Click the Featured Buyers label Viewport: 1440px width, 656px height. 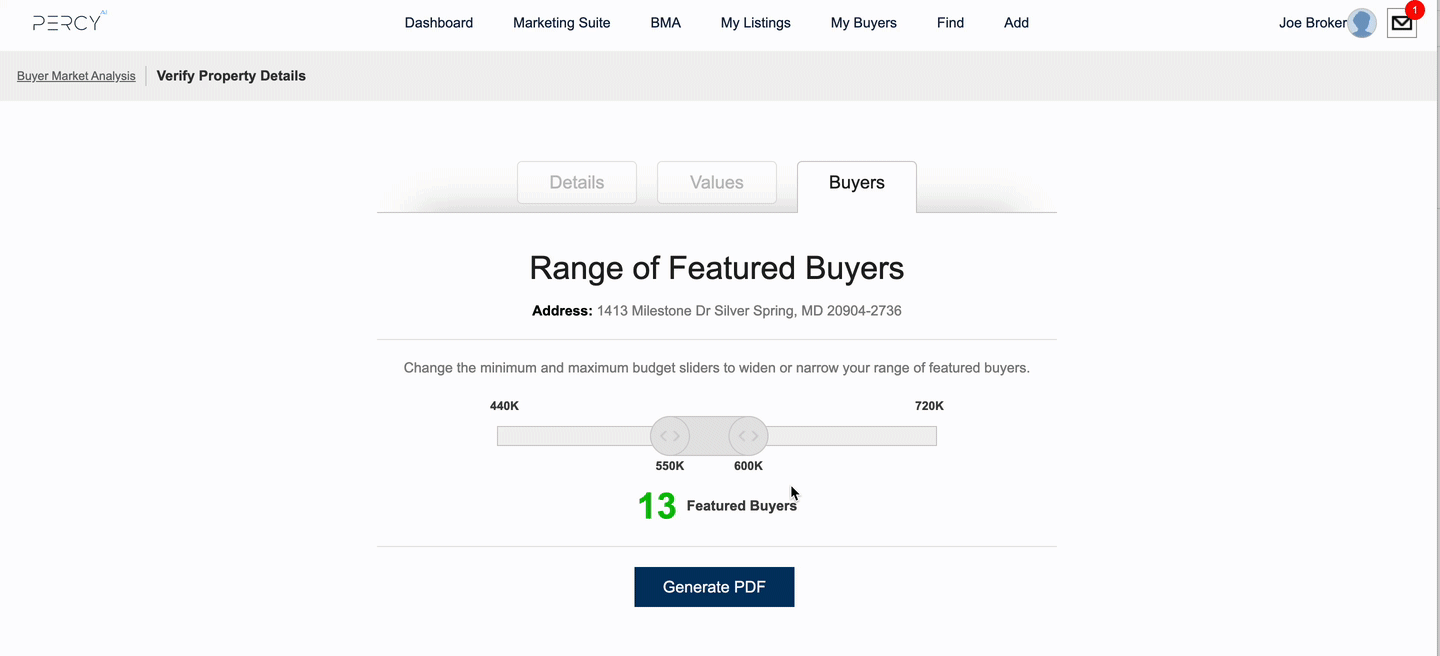pyautogui.click(x=742, y=506)
